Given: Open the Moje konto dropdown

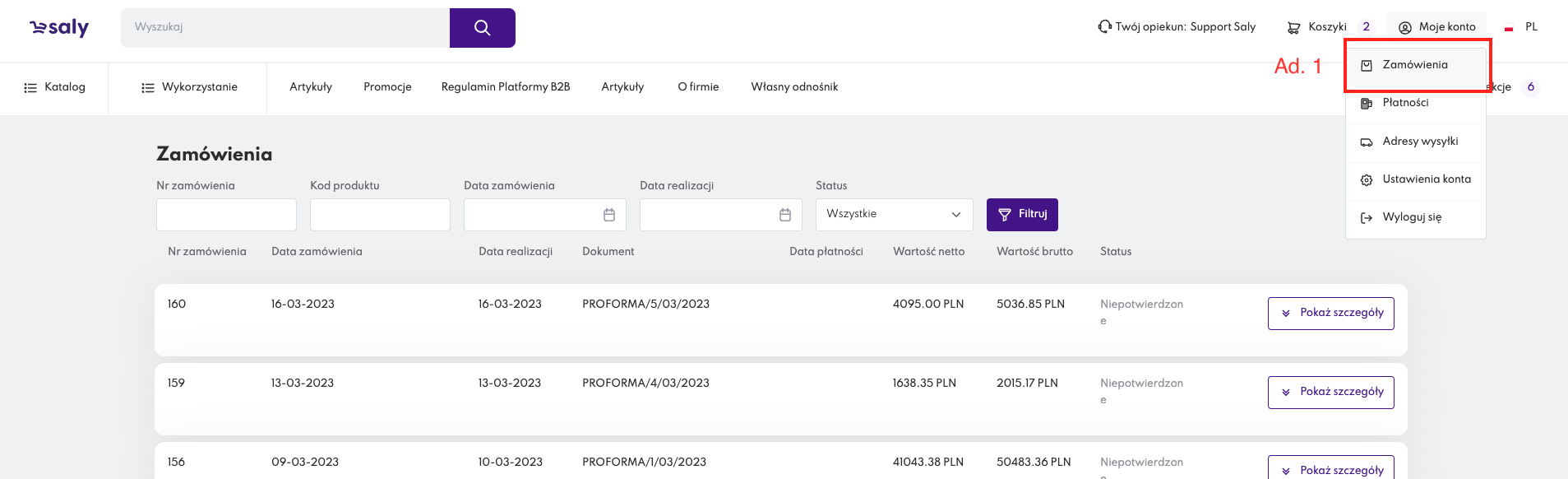Looking at the screenshot, I should [x=1436, y=27].
